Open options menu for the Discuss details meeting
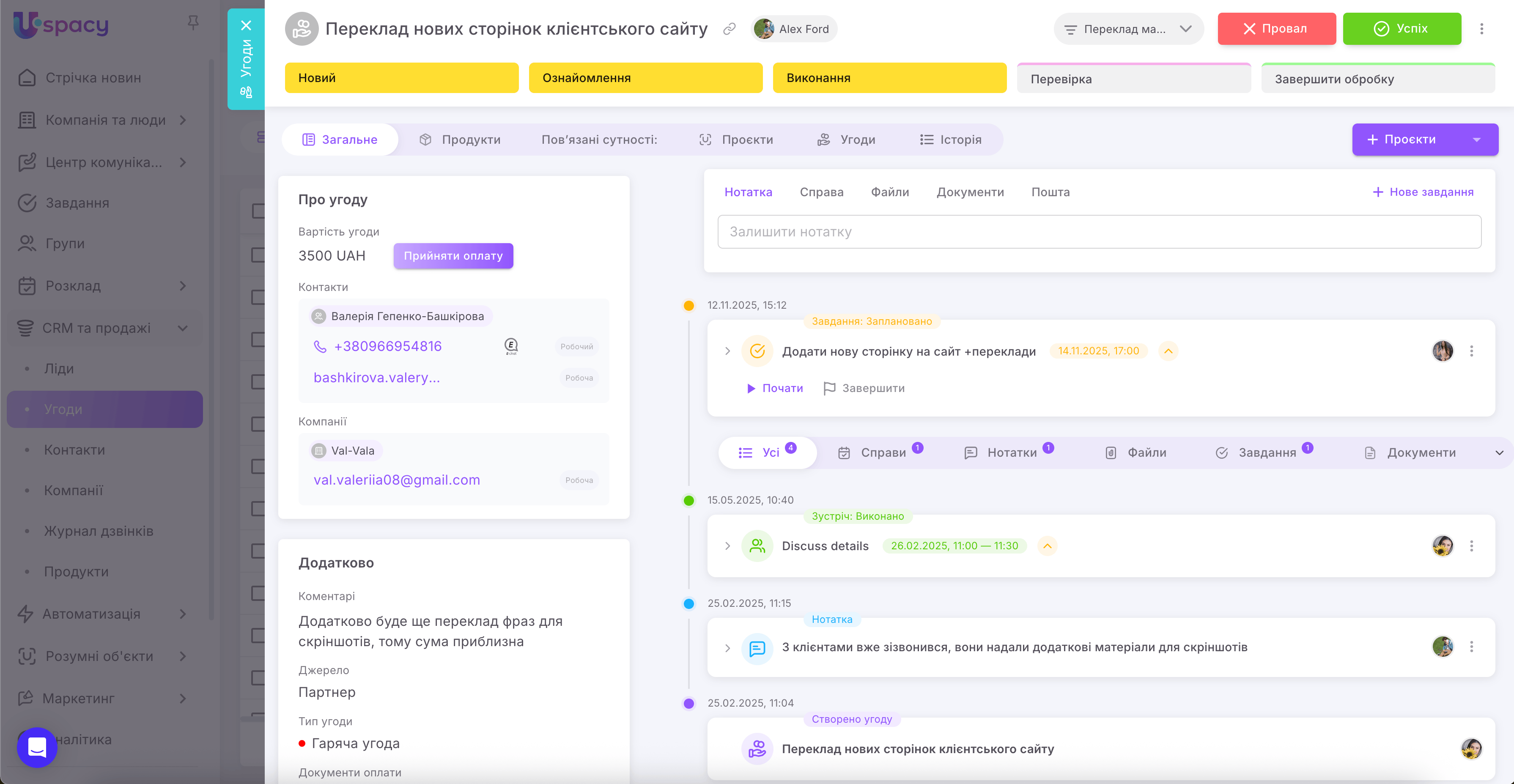This screenshot has width=1514, height=784. click(1472, 546)
